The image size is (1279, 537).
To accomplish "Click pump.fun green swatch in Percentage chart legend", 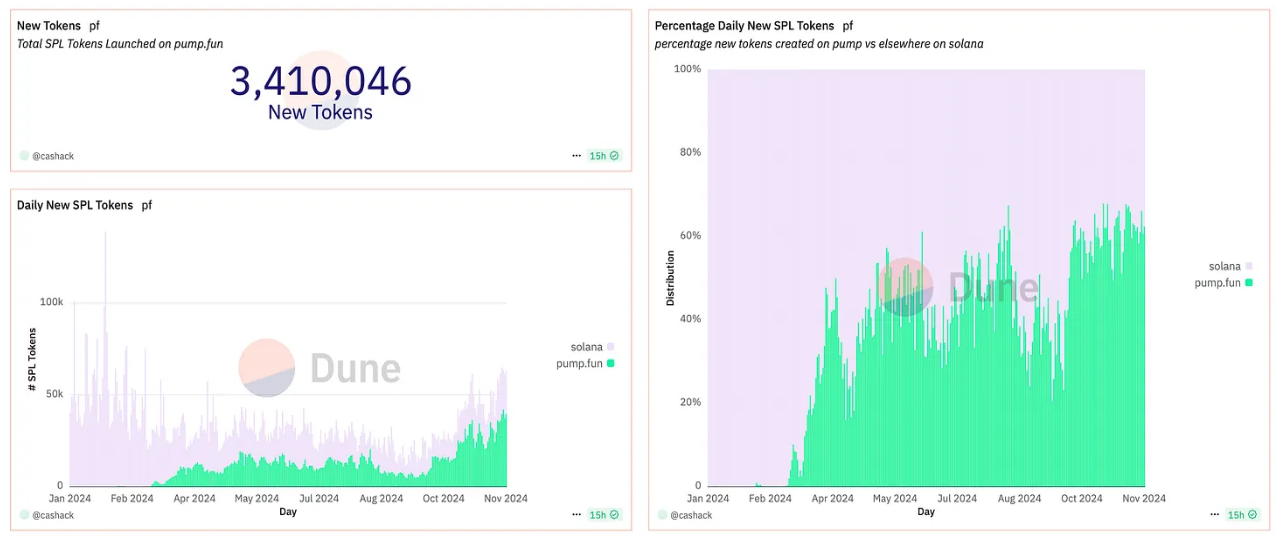I will tap(1248, 283).
